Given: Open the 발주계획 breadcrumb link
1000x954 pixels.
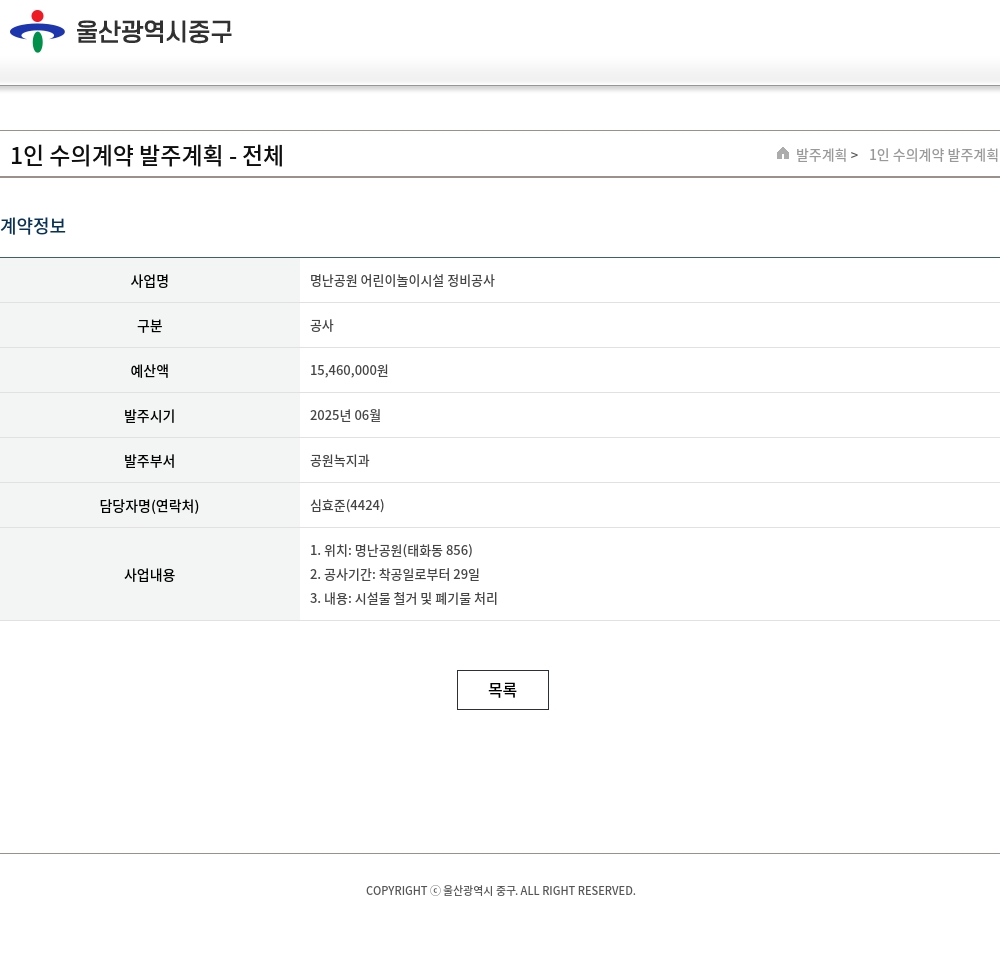Looking at the screenshot, I should click(x=821, y=155).
